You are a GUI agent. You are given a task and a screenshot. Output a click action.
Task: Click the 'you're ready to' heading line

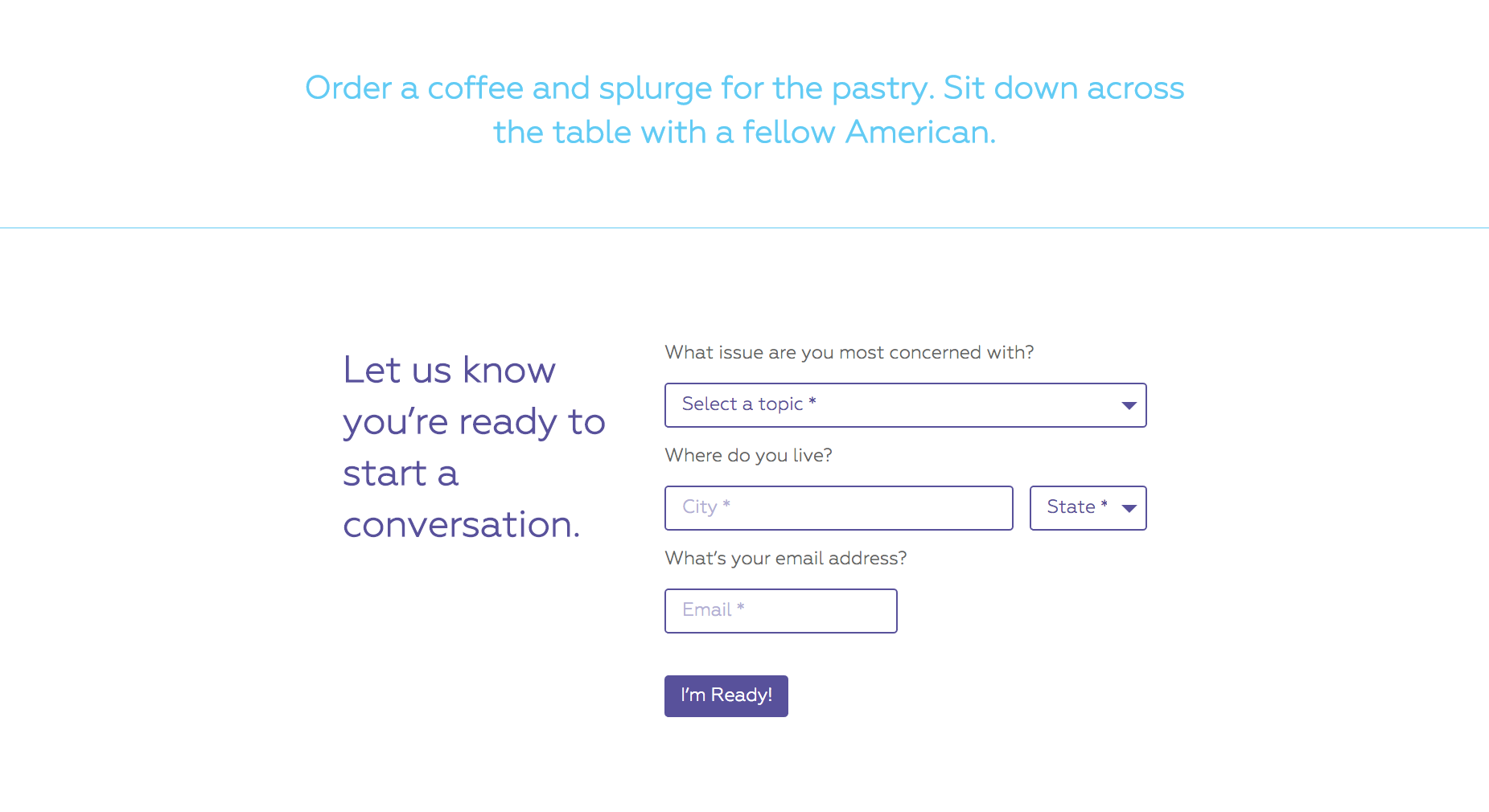point(474,422)
